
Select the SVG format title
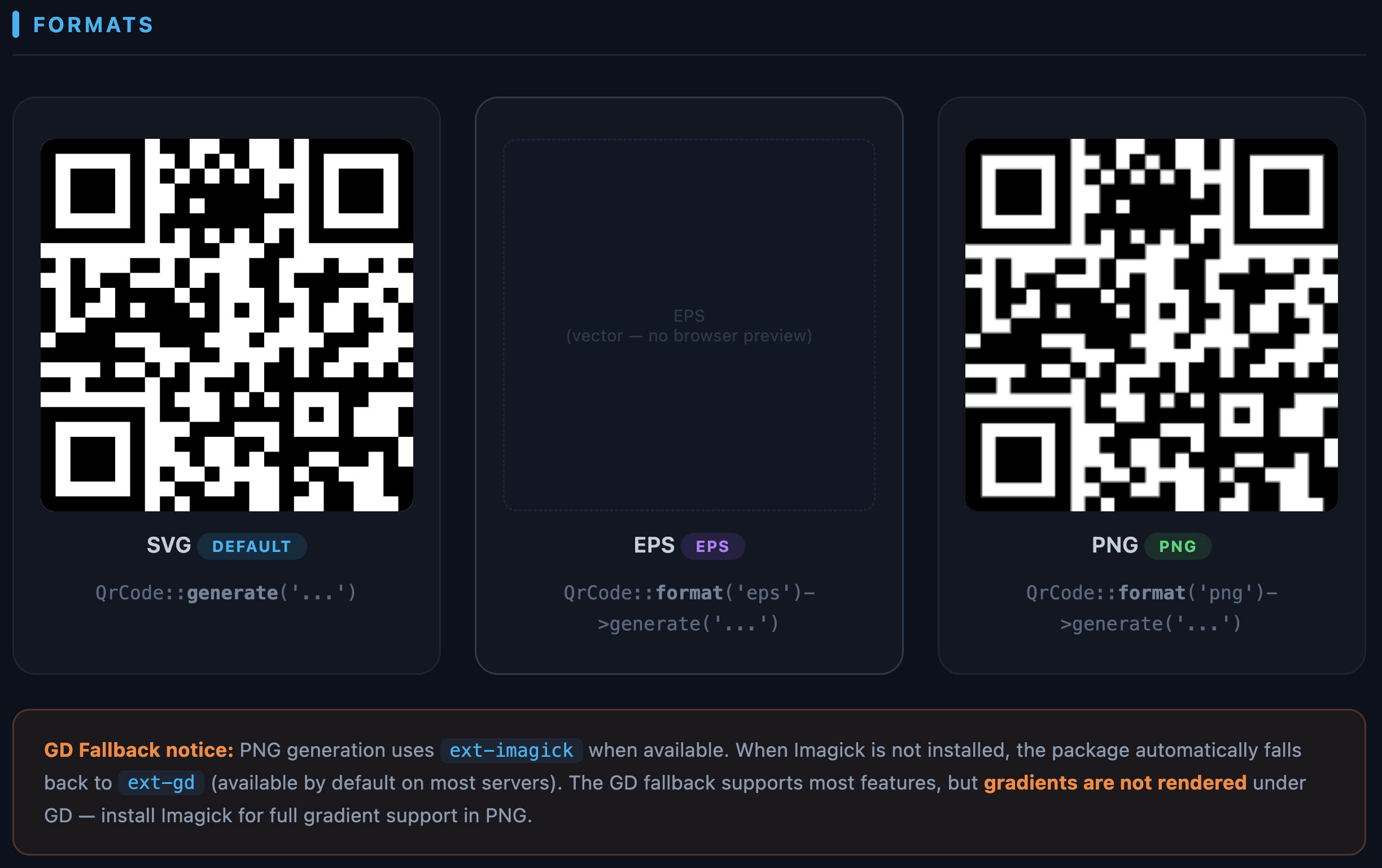click(x=169, y=545)
